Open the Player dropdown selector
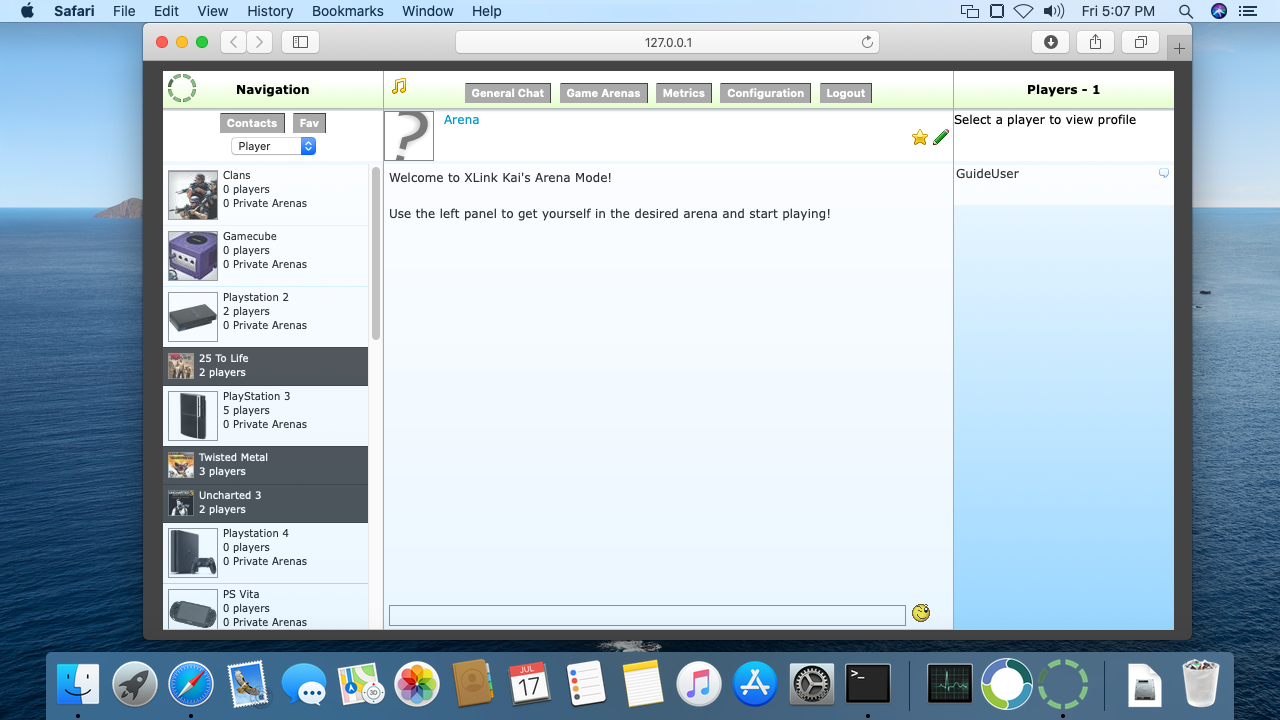The width and height of the screenshot is (1280, 720). (273, 146)
